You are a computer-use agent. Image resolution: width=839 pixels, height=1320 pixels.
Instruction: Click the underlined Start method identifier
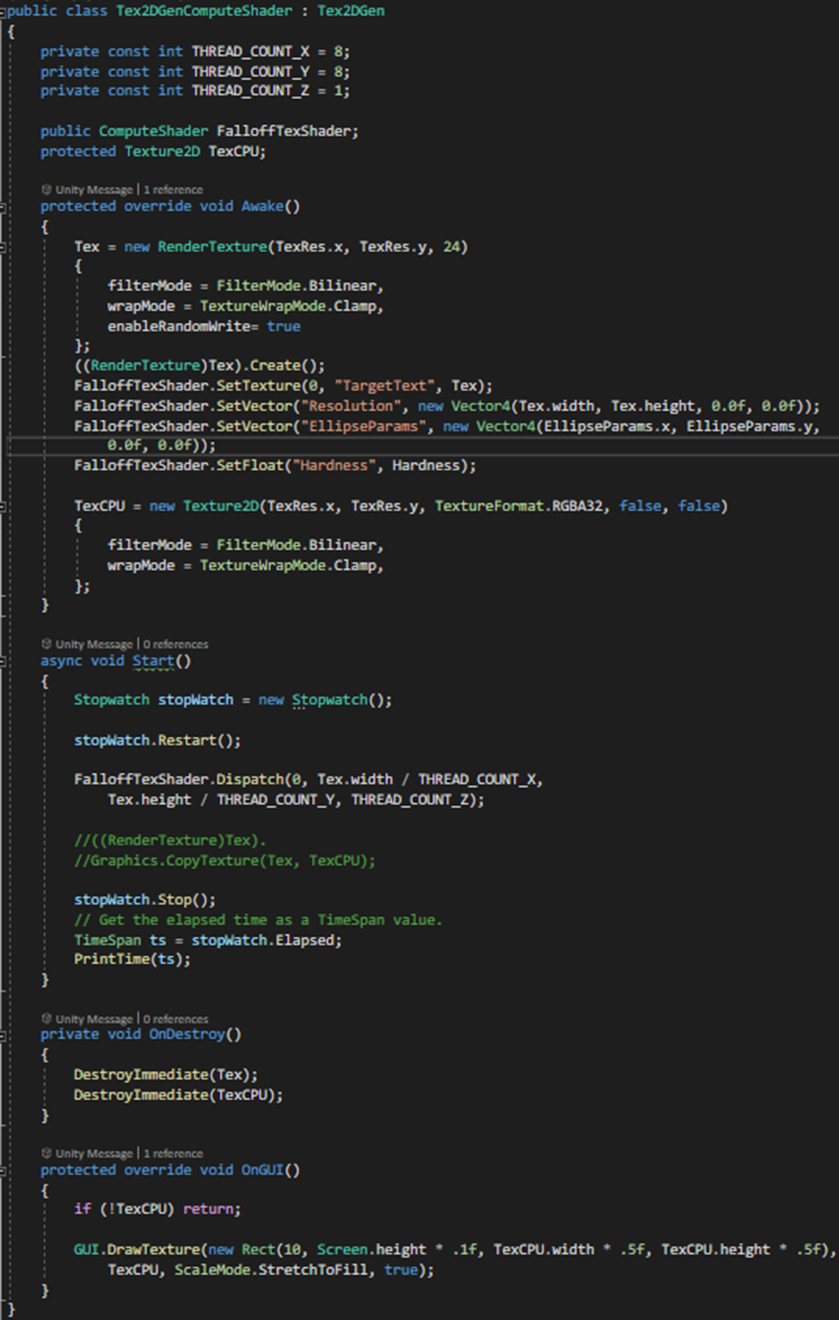[x=153, y=660]
